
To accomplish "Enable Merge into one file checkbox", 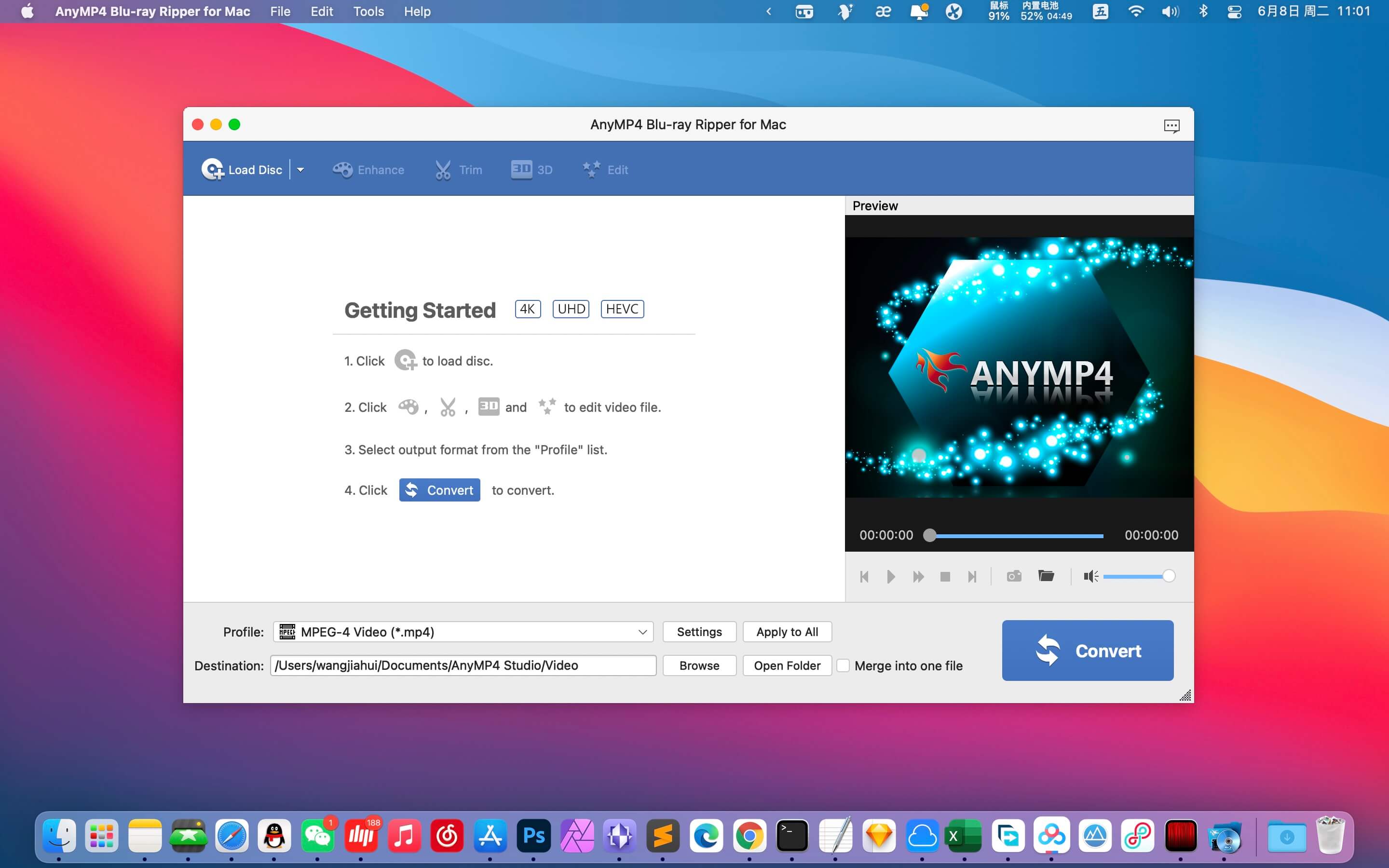I will click(x=843, y=665).
